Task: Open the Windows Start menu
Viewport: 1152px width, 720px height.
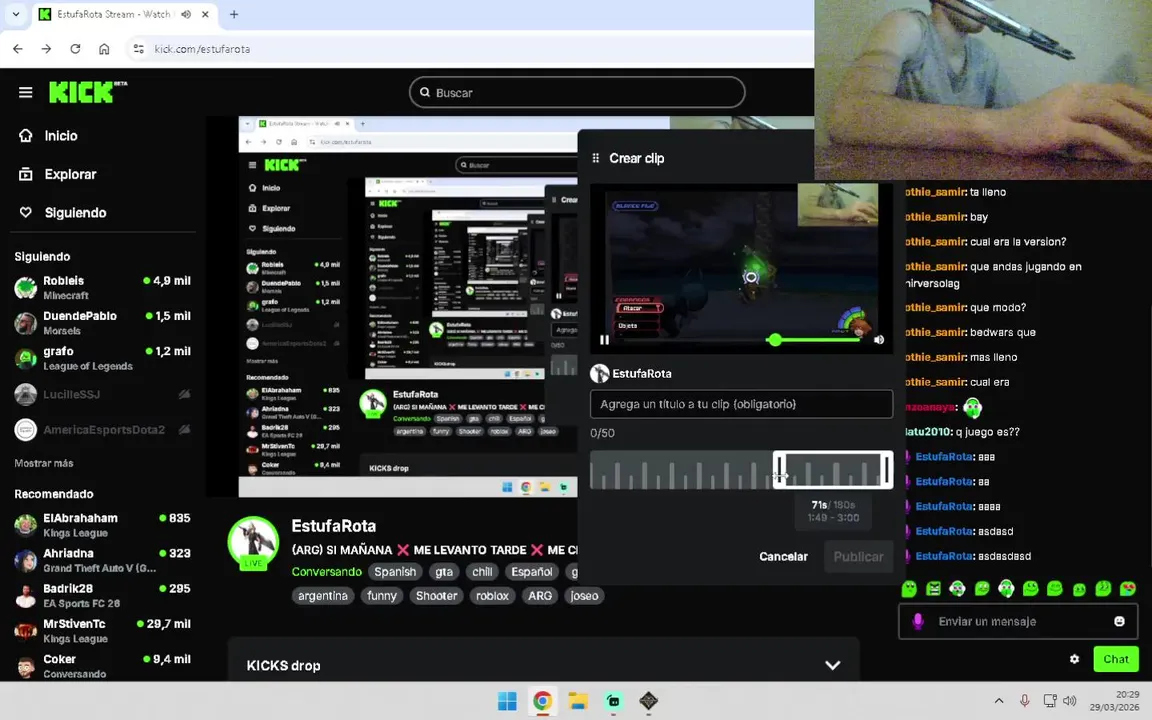Action: coord(507,701)
